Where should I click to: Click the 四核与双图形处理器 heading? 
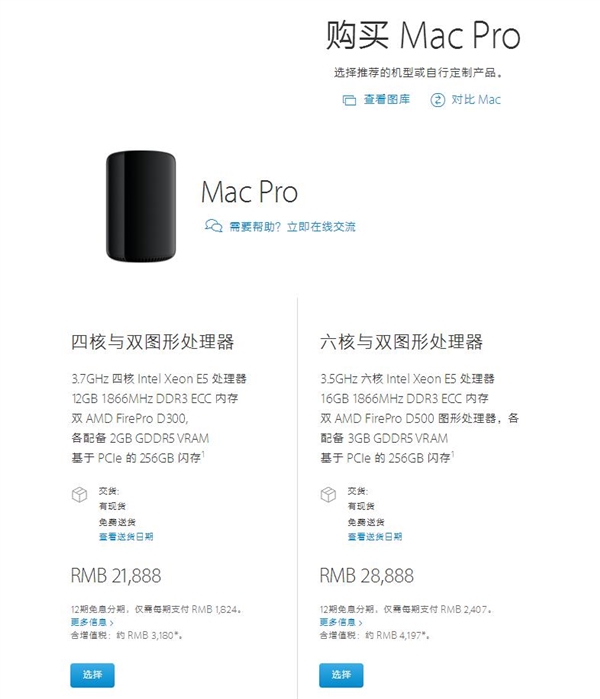[x=152, y=342]
